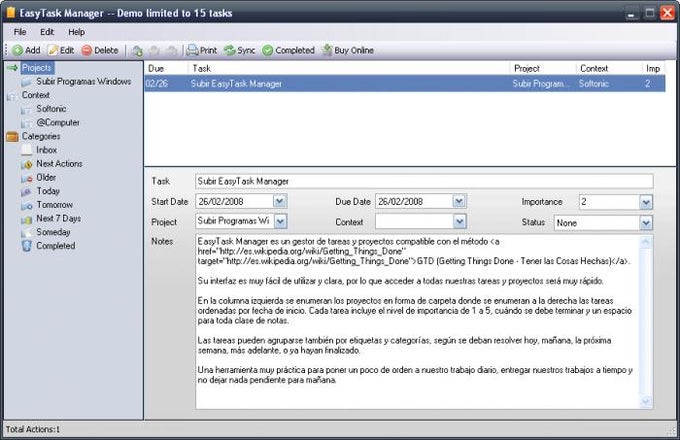
Task: Click the Notes scrollbar up arrow
Action: click(x=646, y=241)
